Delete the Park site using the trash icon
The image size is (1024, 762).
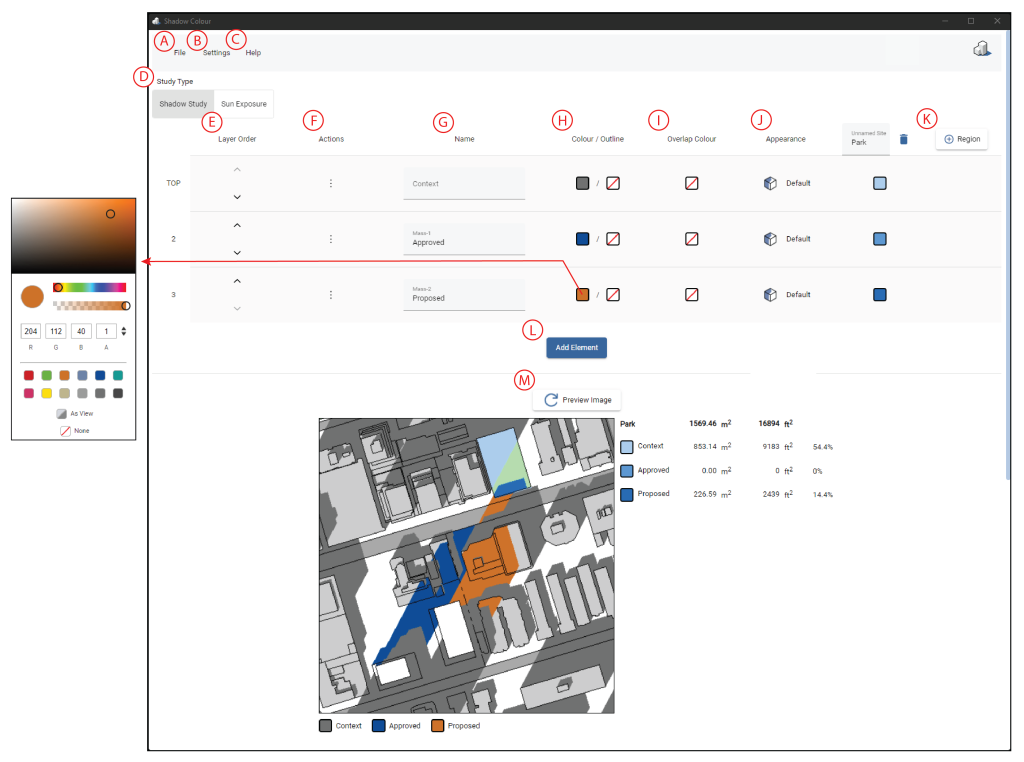903,139
